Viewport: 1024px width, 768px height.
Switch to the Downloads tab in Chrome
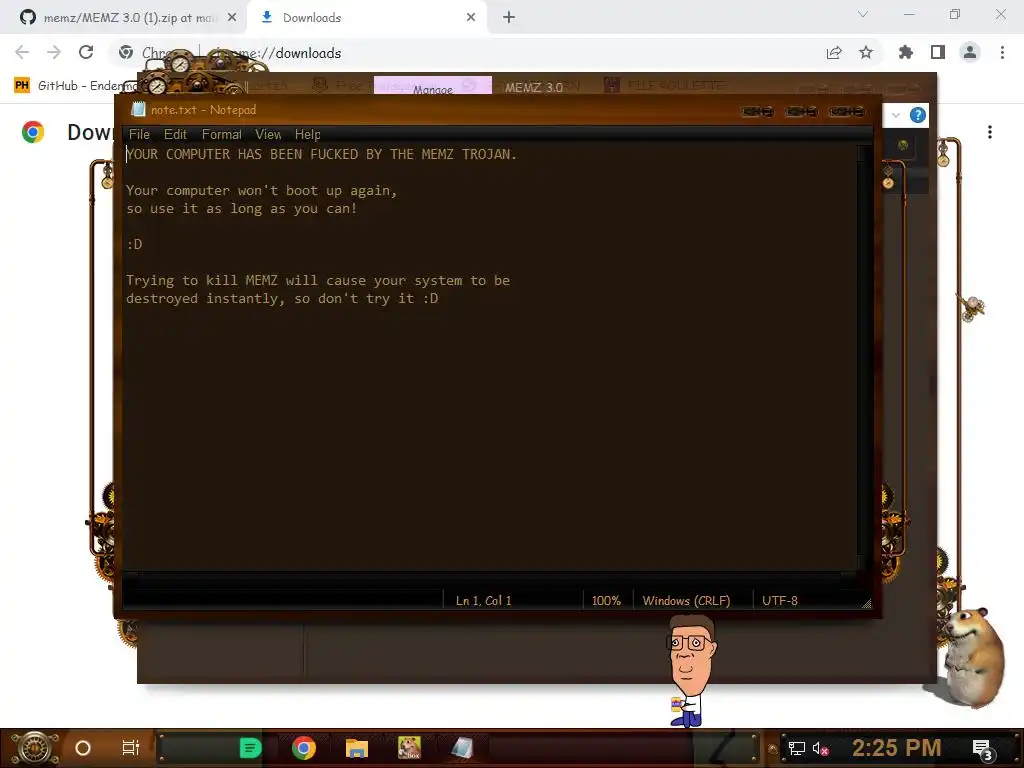(366, 18)
